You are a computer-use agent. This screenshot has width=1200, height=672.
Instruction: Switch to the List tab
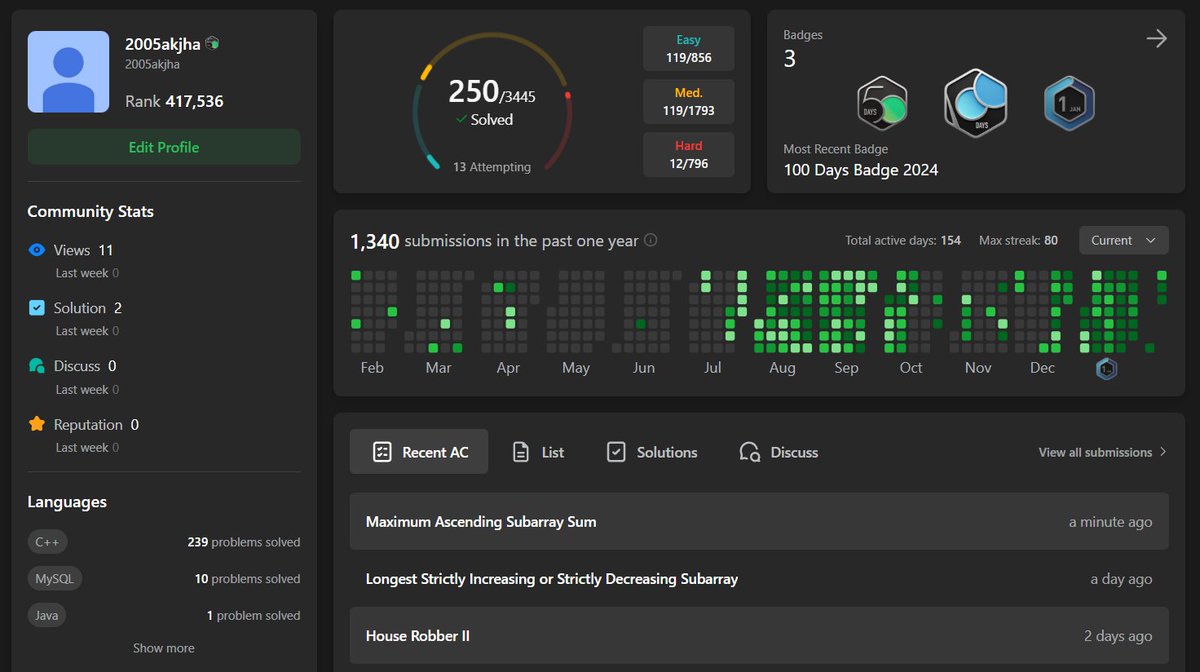pos(538,452)
